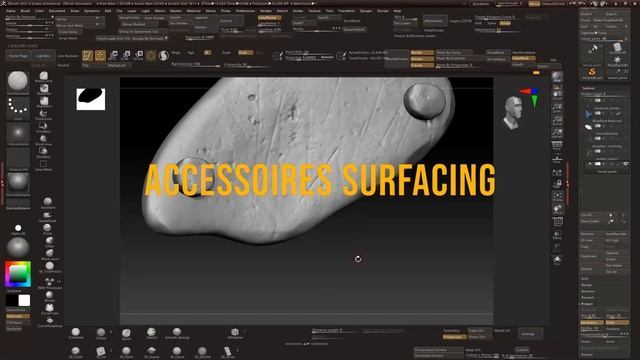Select the ZModeler brush in bottom shelf
Image resolution: width=640 pixels, height=360 pixels.
coord(235,333)
